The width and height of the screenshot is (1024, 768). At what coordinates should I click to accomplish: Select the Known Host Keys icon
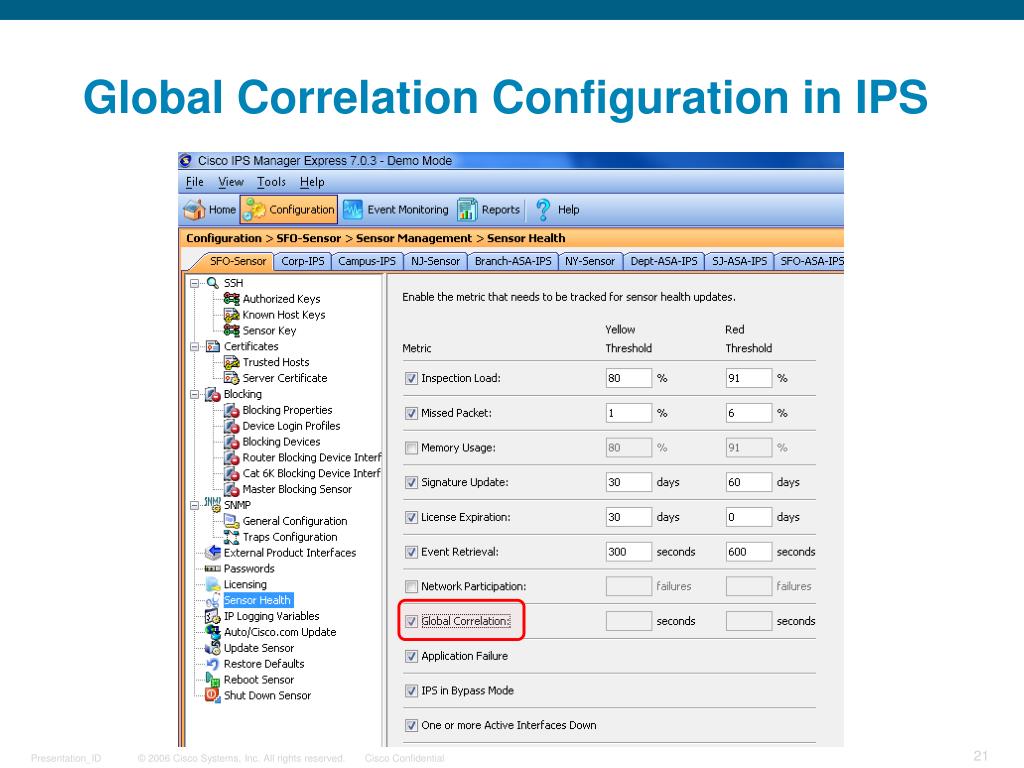tap(231, 315)
